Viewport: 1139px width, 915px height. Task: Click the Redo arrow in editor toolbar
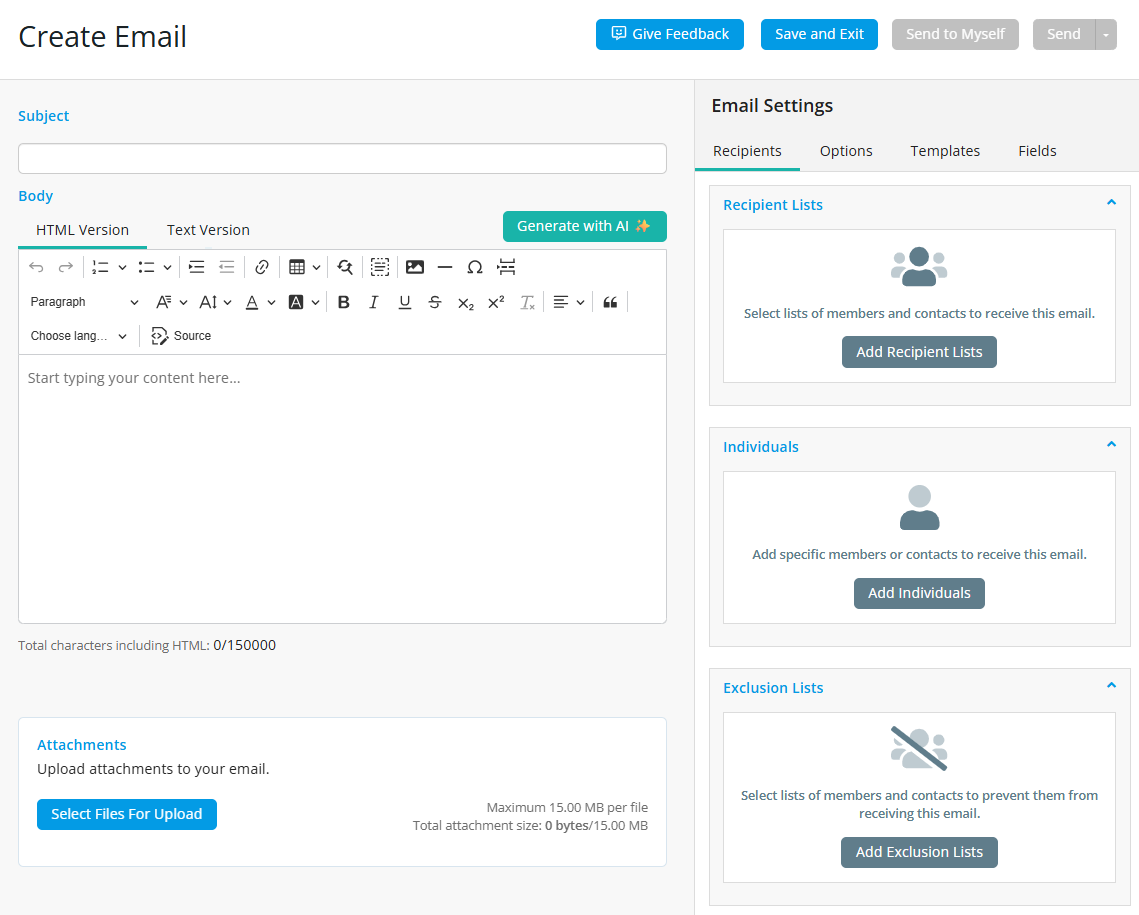pos(65,267)
